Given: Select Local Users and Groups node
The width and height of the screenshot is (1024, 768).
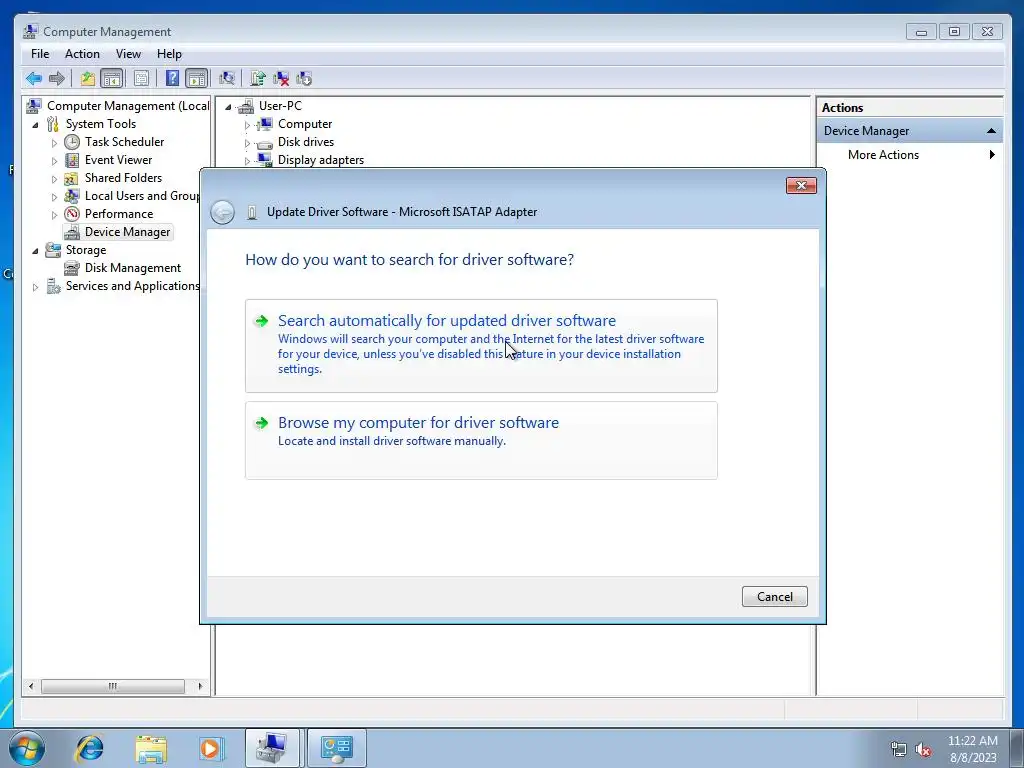Looking at the screenshot, I should point(142,196).
